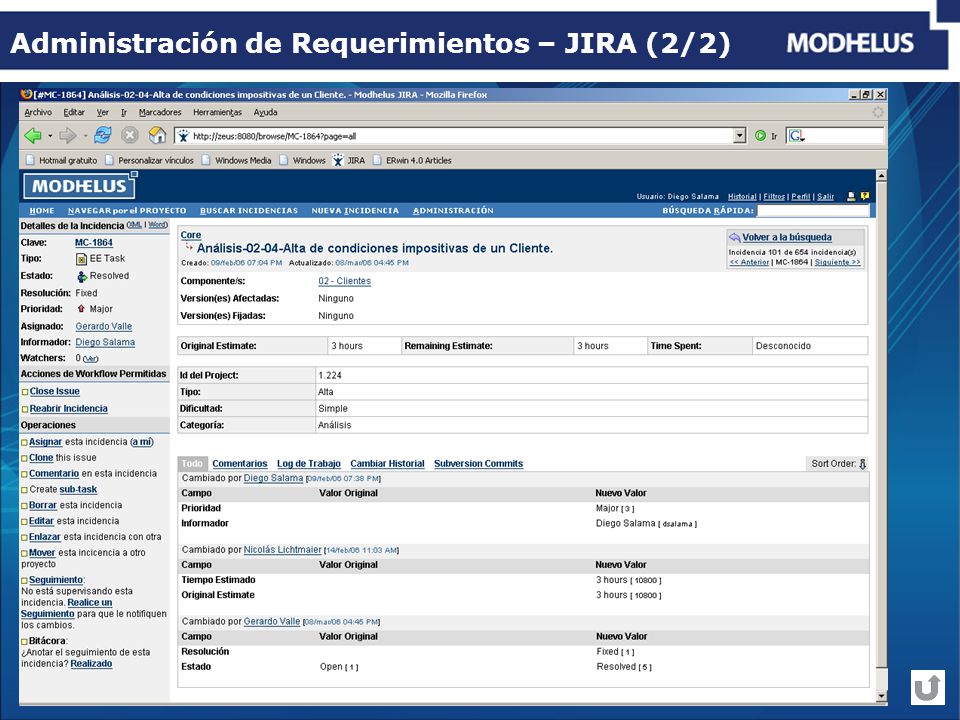960x720 pixels.
Task: Click the Volver a la búsqueda arrow icon
Action: [x=735, y=238]
